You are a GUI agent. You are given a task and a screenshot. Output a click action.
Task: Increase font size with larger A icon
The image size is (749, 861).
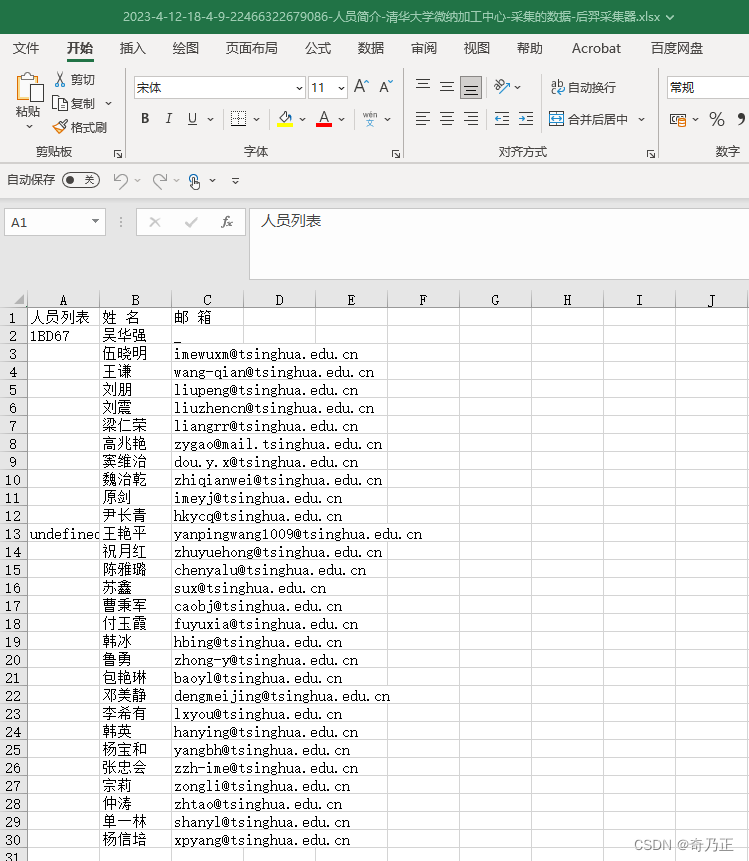361,87
